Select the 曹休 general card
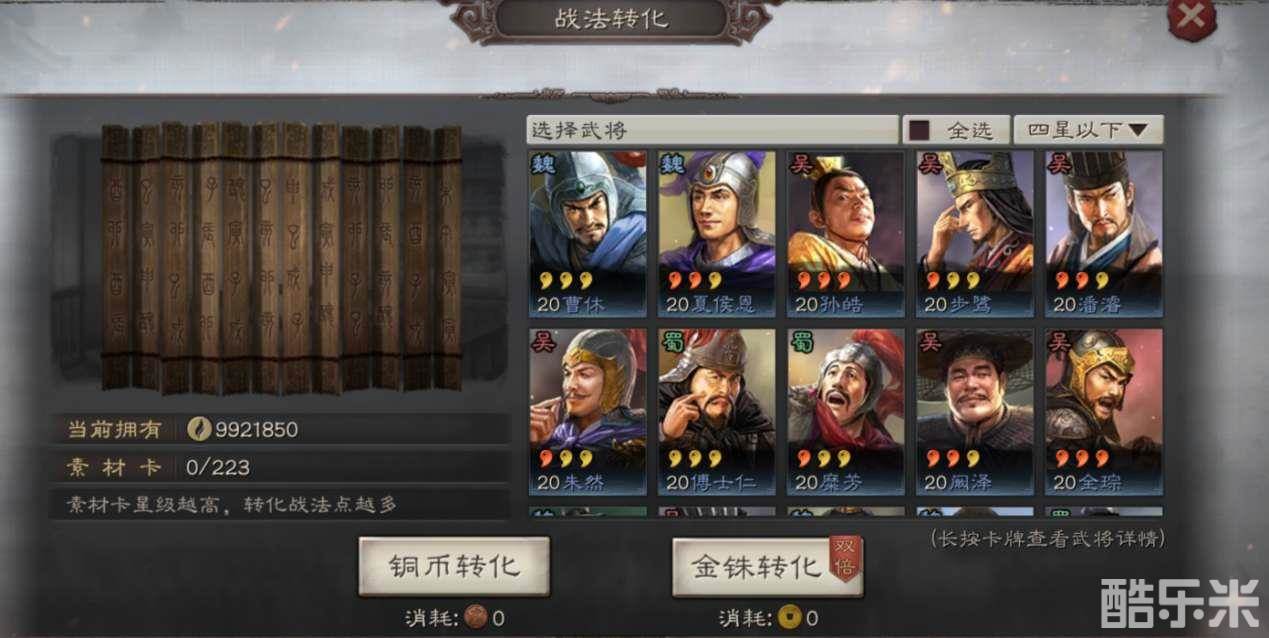This screenshot has width=1269, height=638. click(587, 233)
